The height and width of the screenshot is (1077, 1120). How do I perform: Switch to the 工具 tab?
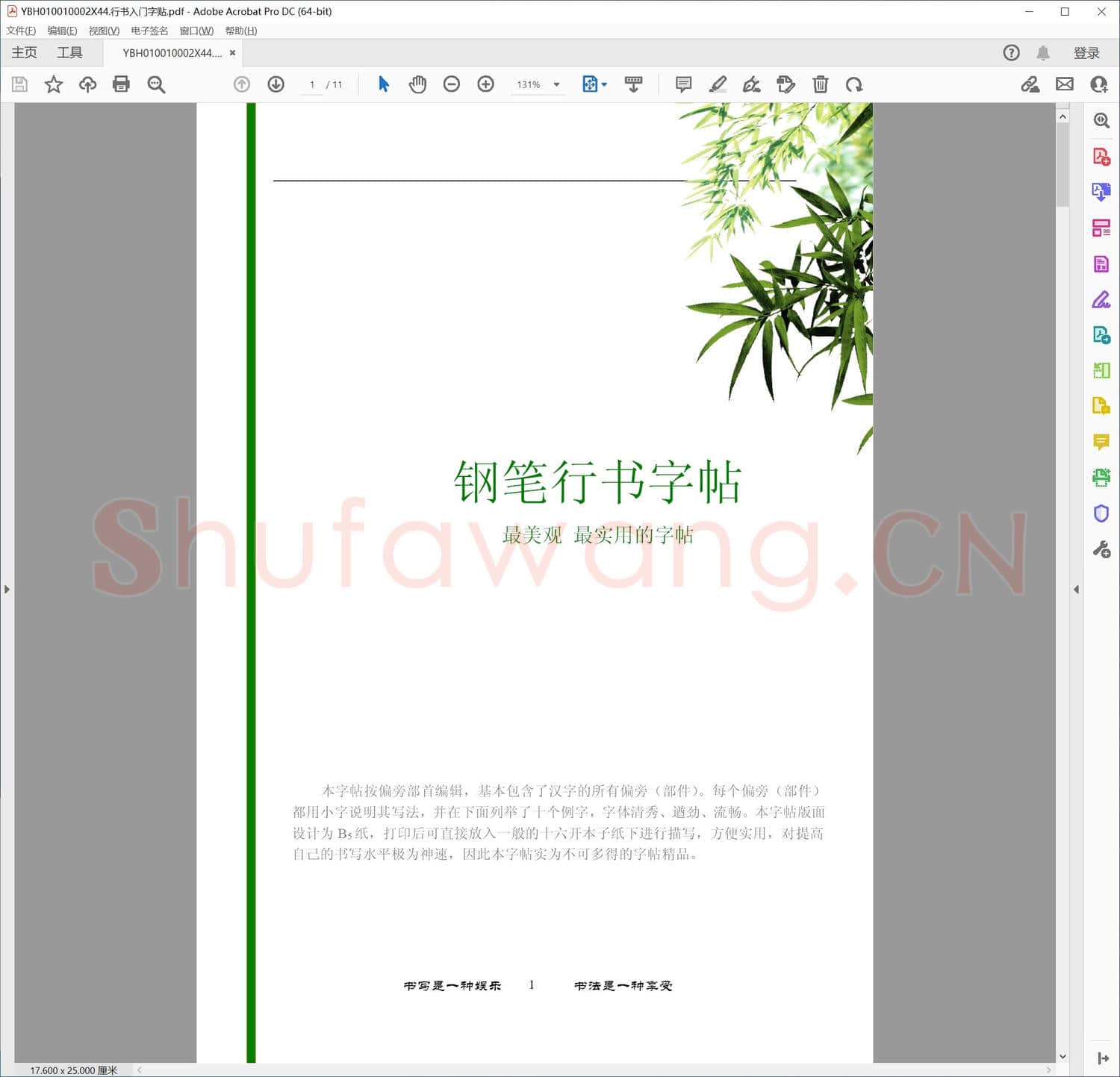tap(69, 52)
